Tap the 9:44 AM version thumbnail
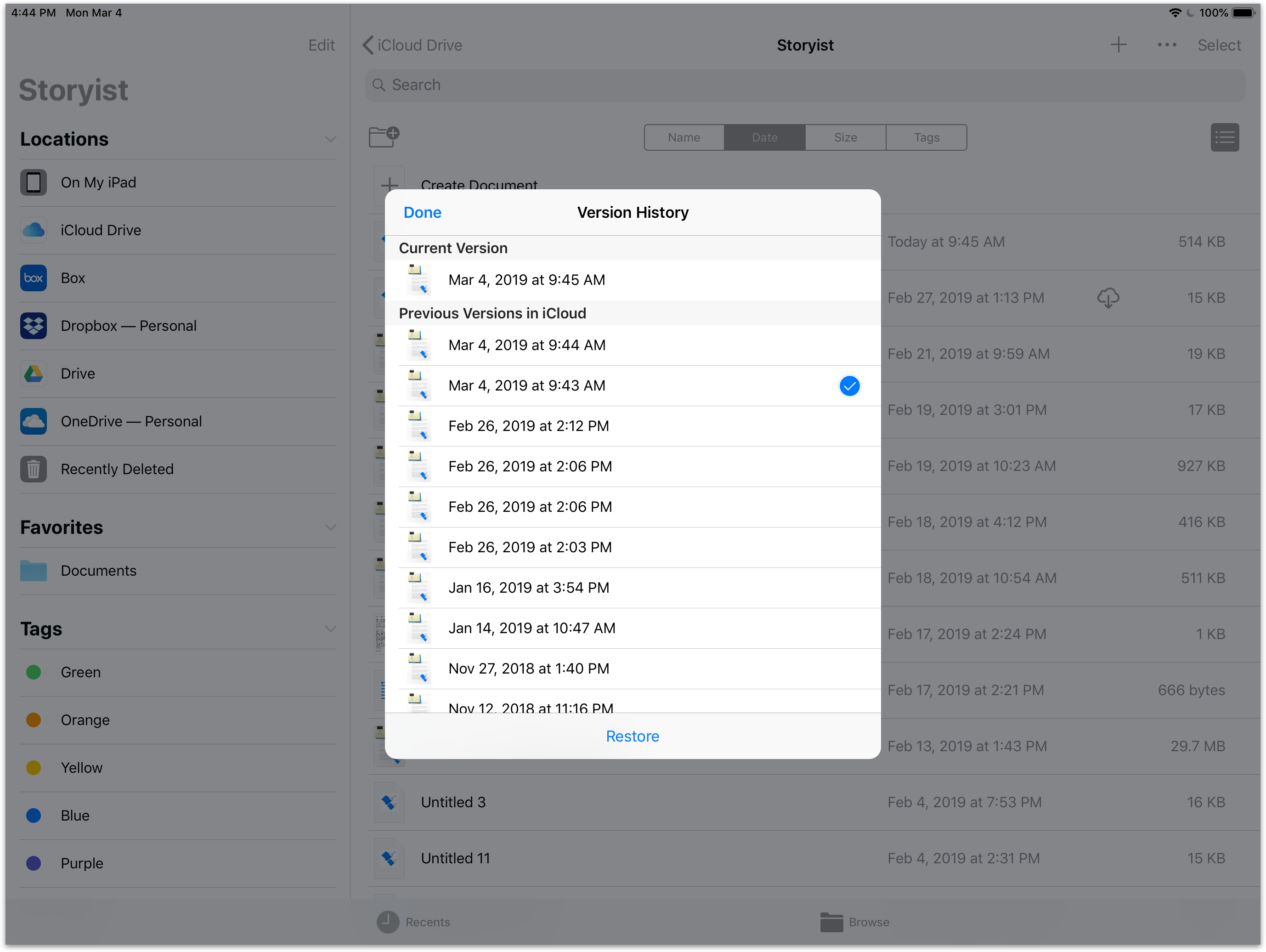Screen dimensions: 1266x952 tap(418, 345)
